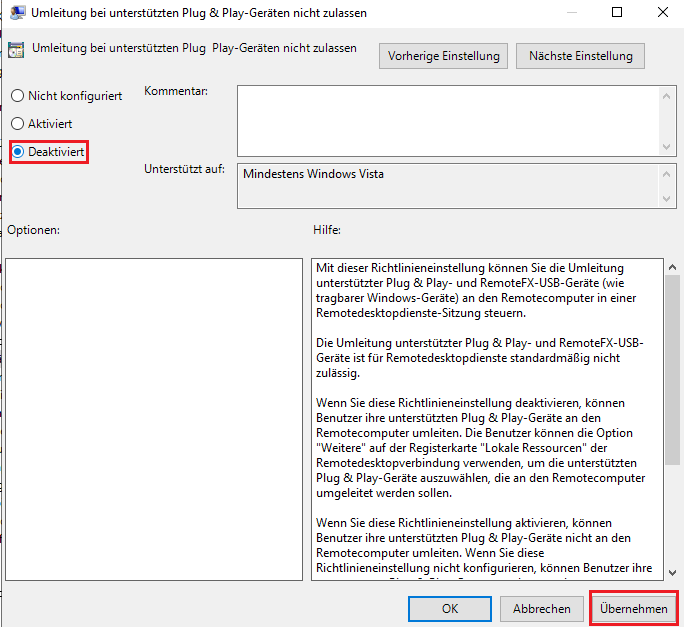Click the Hilfe text scrollbar thumb
The height and width of the screenshot is (627, 684).
(x=672, y=370)
